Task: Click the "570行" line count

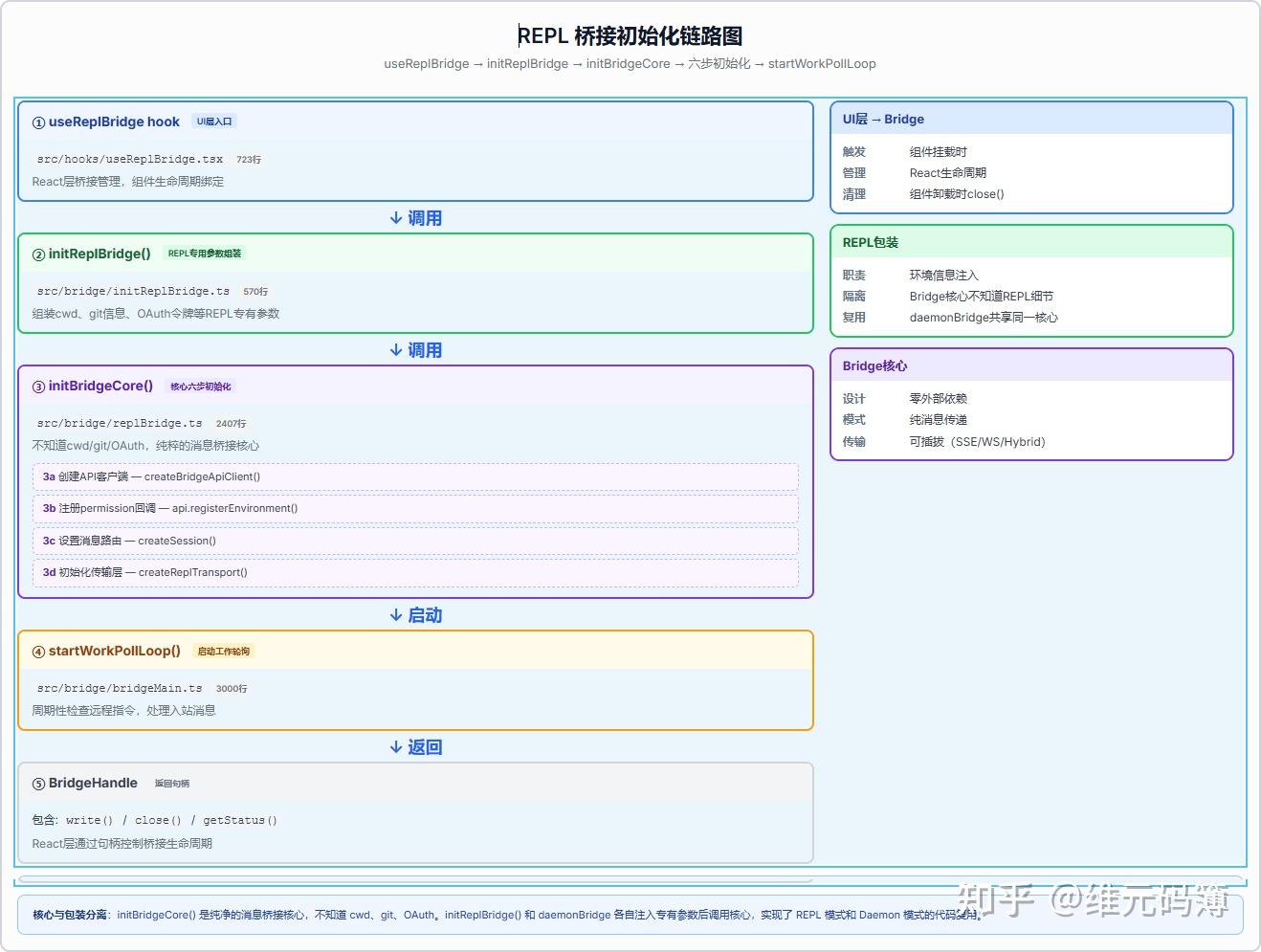Action: tap(255, 292)
